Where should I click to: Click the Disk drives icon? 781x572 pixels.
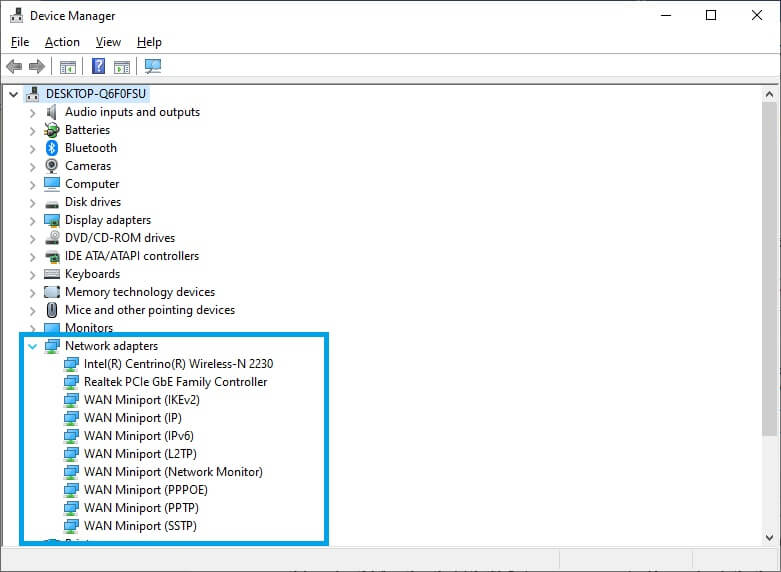point(52,203)
